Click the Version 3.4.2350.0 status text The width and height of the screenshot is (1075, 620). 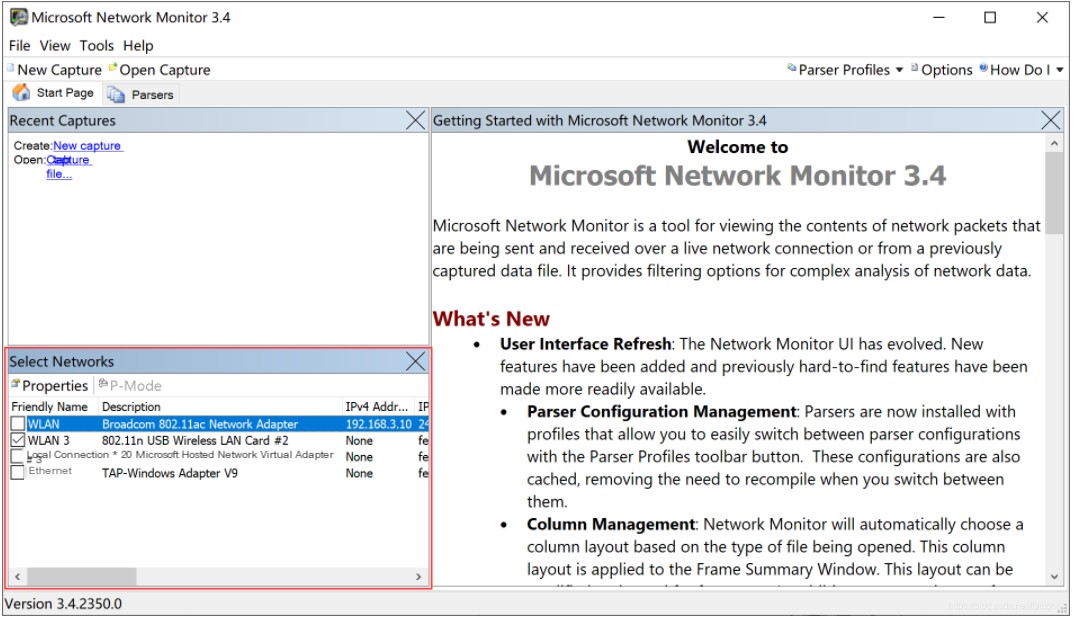point(64,606)
